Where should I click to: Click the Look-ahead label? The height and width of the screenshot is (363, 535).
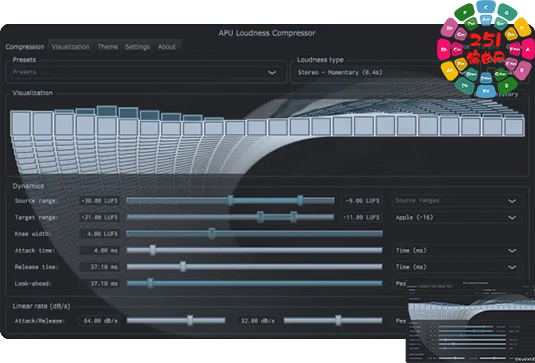point(33,284)
